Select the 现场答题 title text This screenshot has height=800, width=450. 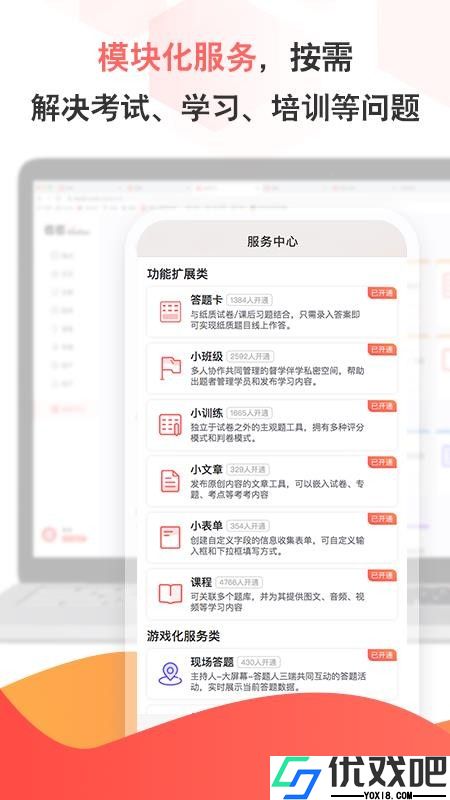[212, 662]
